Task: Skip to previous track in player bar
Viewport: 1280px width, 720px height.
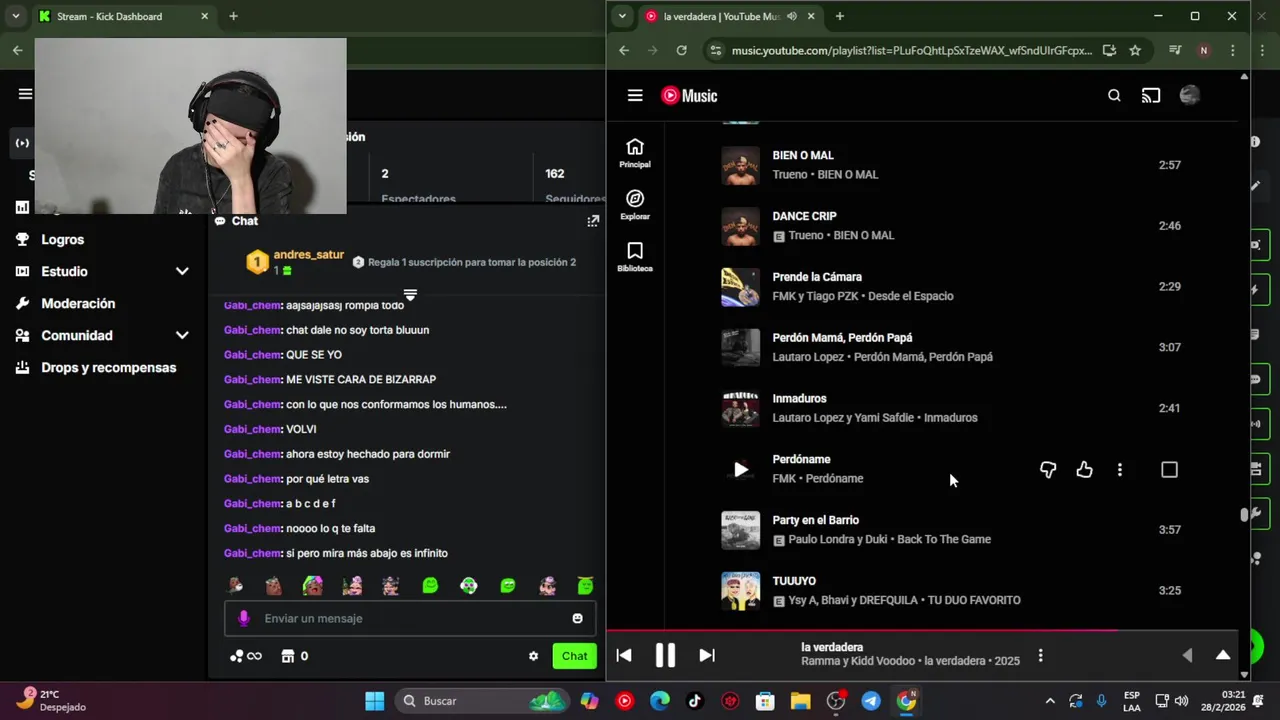Action: click(x=624, y=655)
